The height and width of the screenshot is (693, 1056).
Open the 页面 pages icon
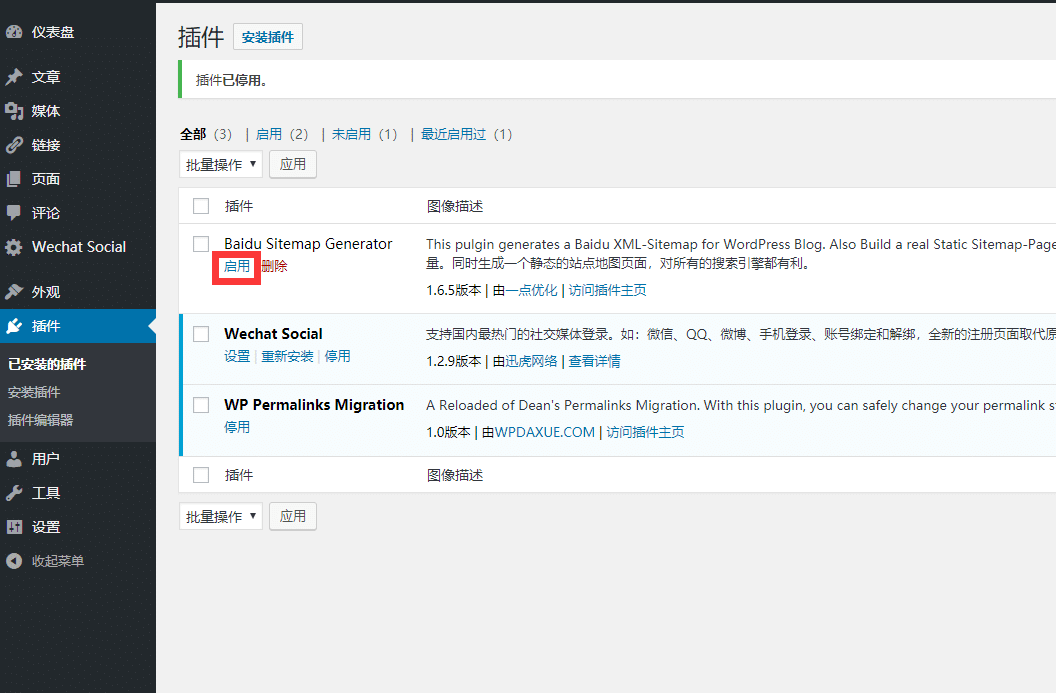pos(15,178)
